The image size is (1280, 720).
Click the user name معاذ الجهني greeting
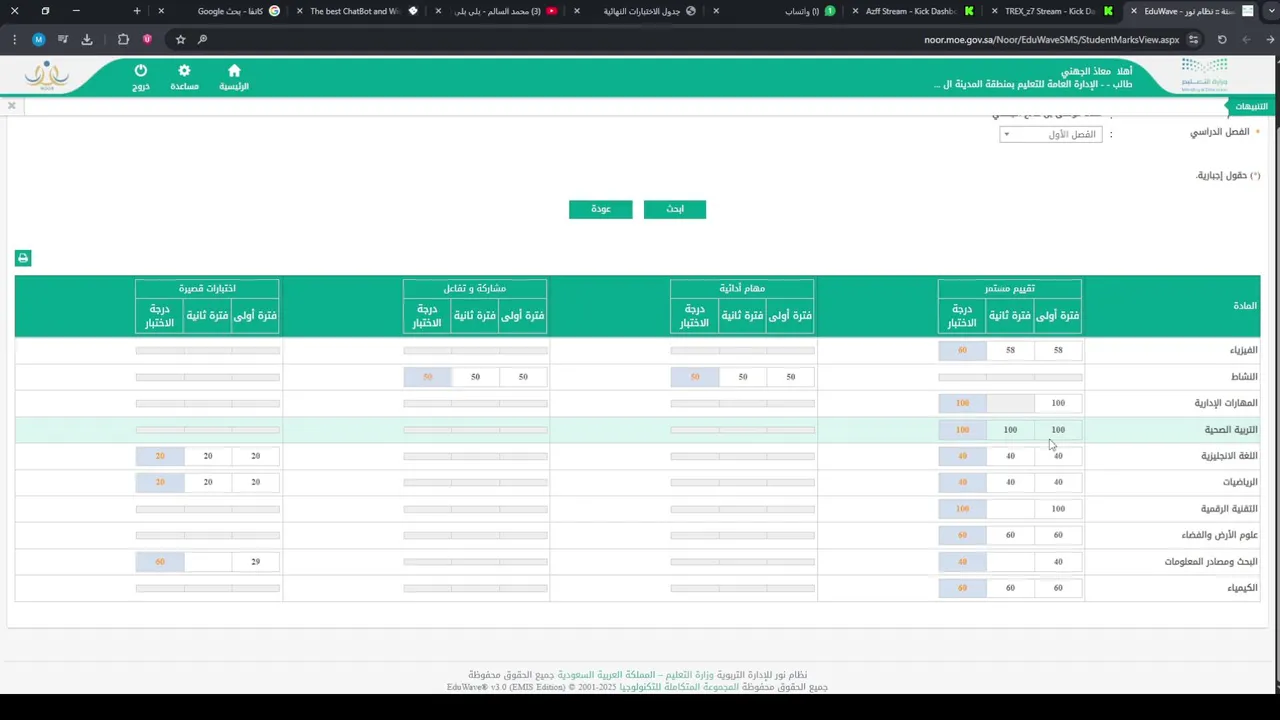point(1097,71)
